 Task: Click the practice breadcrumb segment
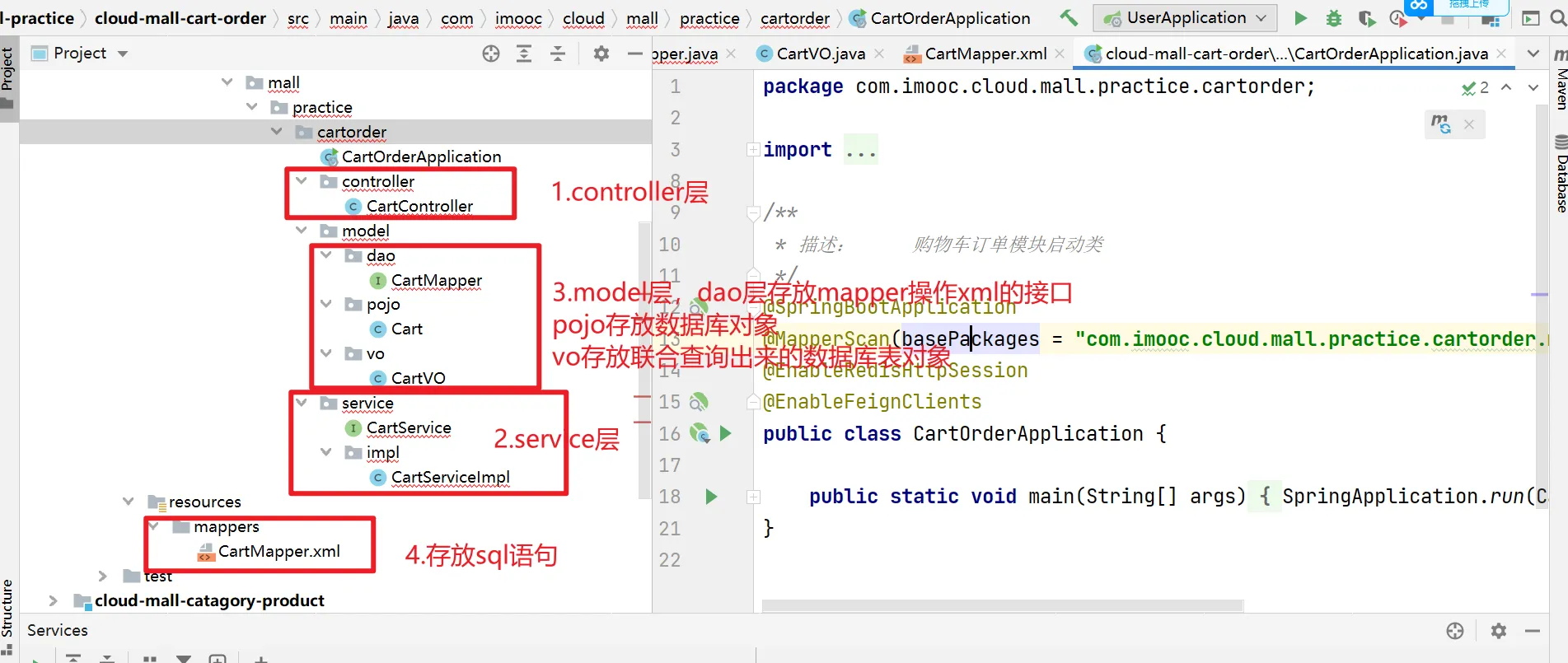(709, 18)
